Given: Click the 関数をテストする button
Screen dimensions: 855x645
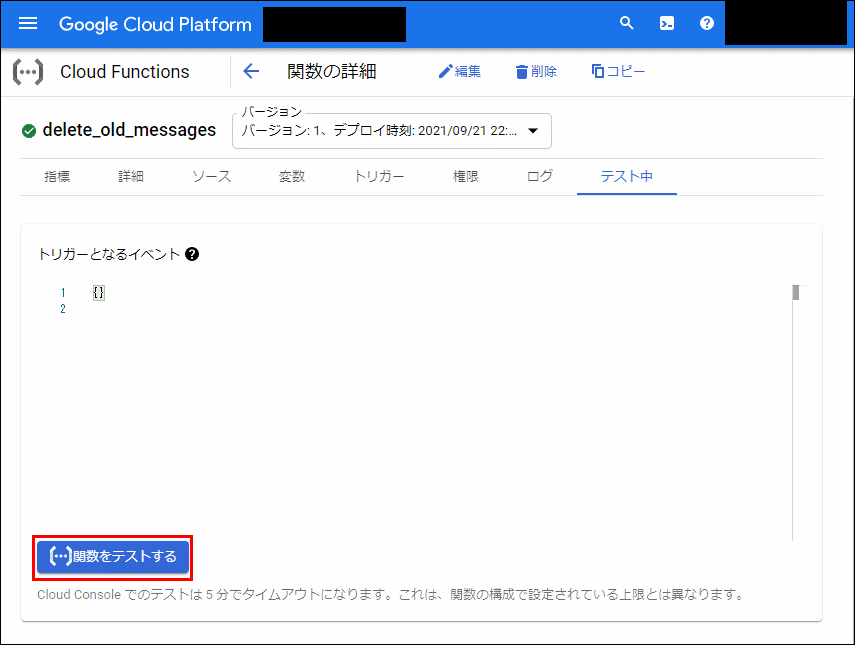Looking at the screenshot, I should pyautogui.click(x=113, y=557).
